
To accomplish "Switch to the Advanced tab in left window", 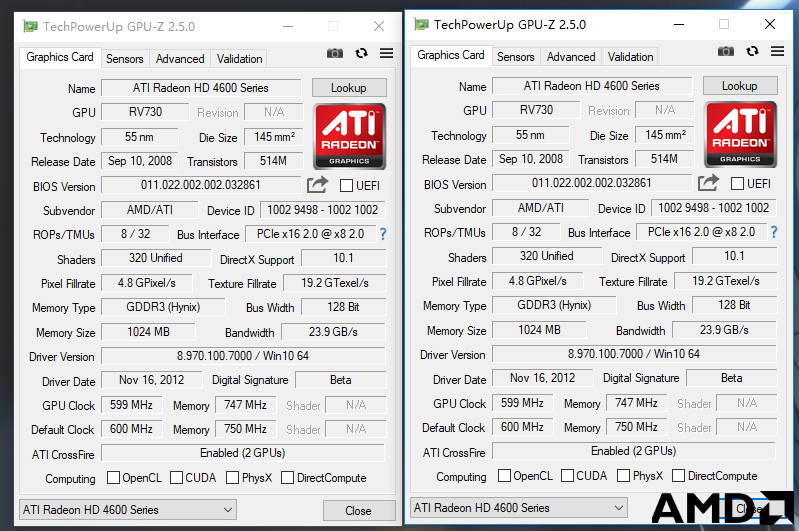I will pos(180,59).
